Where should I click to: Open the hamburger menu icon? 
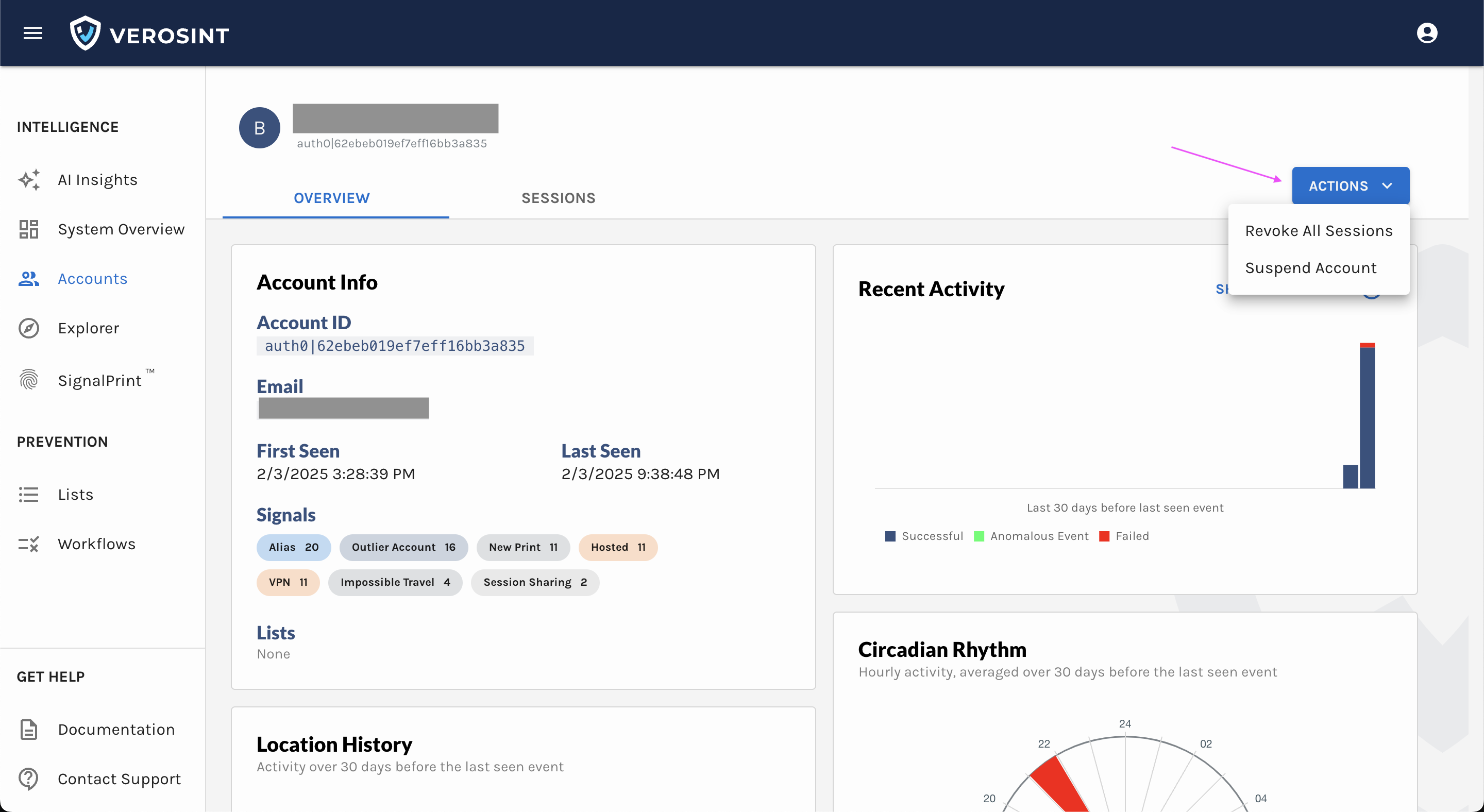pos(33,33)
